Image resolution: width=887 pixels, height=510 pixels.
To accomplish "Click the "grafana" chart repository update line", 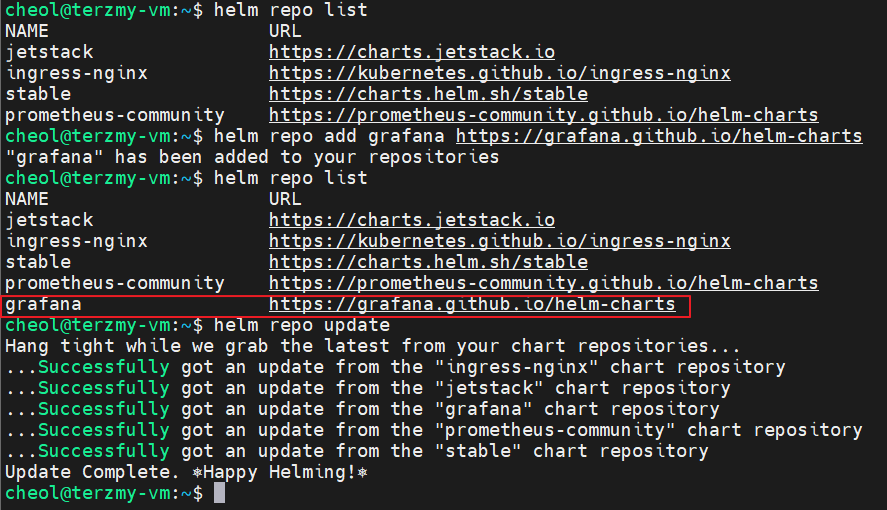I will [362, 409].
